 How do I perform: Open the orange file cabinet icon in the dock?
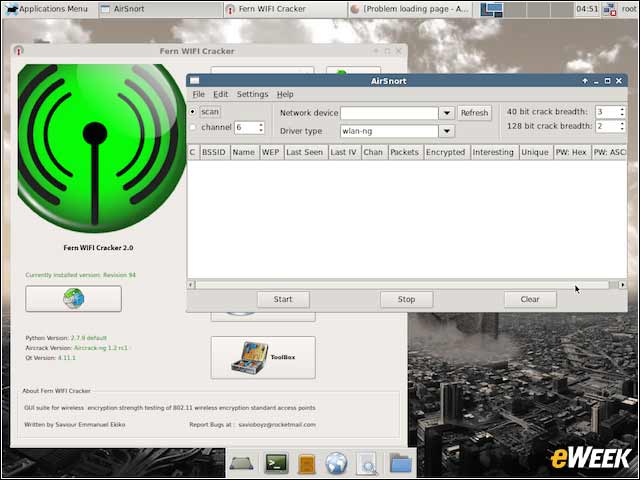point(307,464)
